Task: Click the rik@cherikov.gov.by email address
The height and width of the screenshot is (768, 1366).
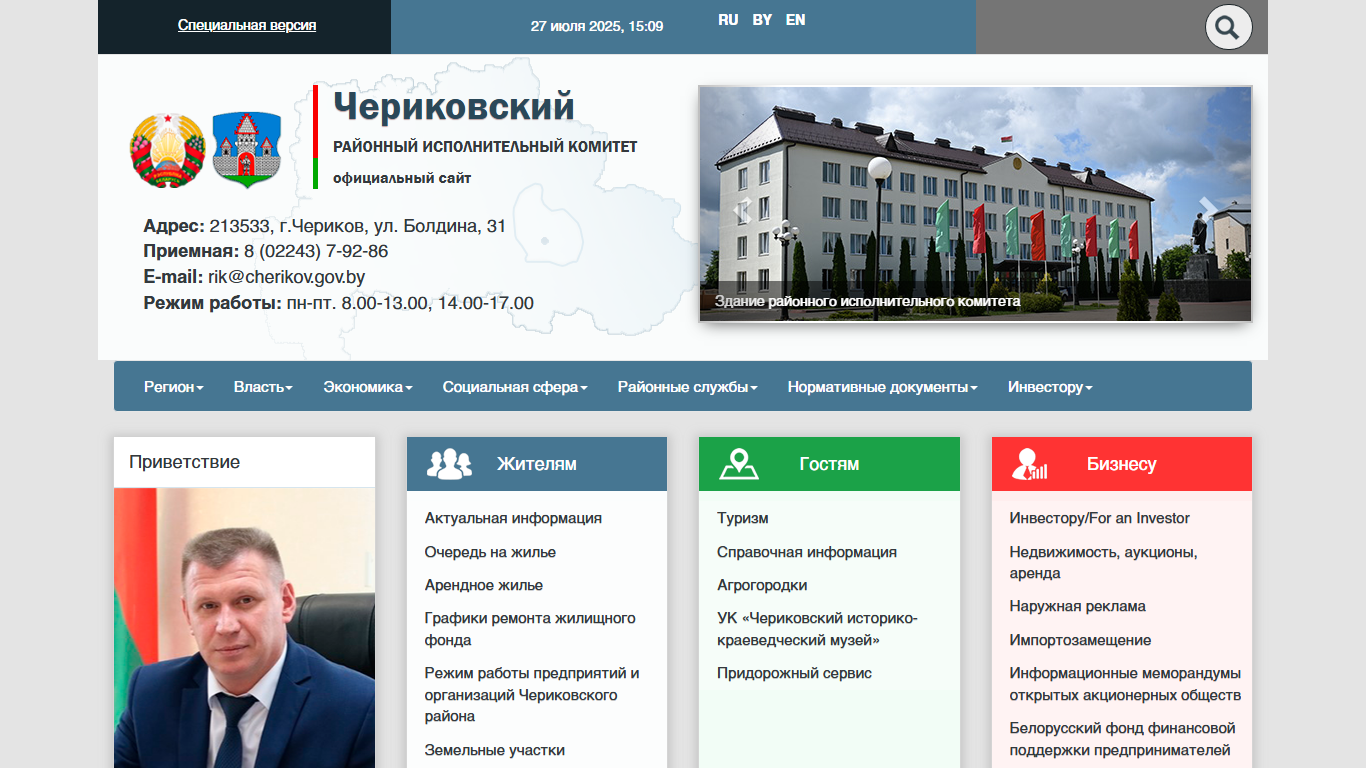Action: click(x=286, y=278)
